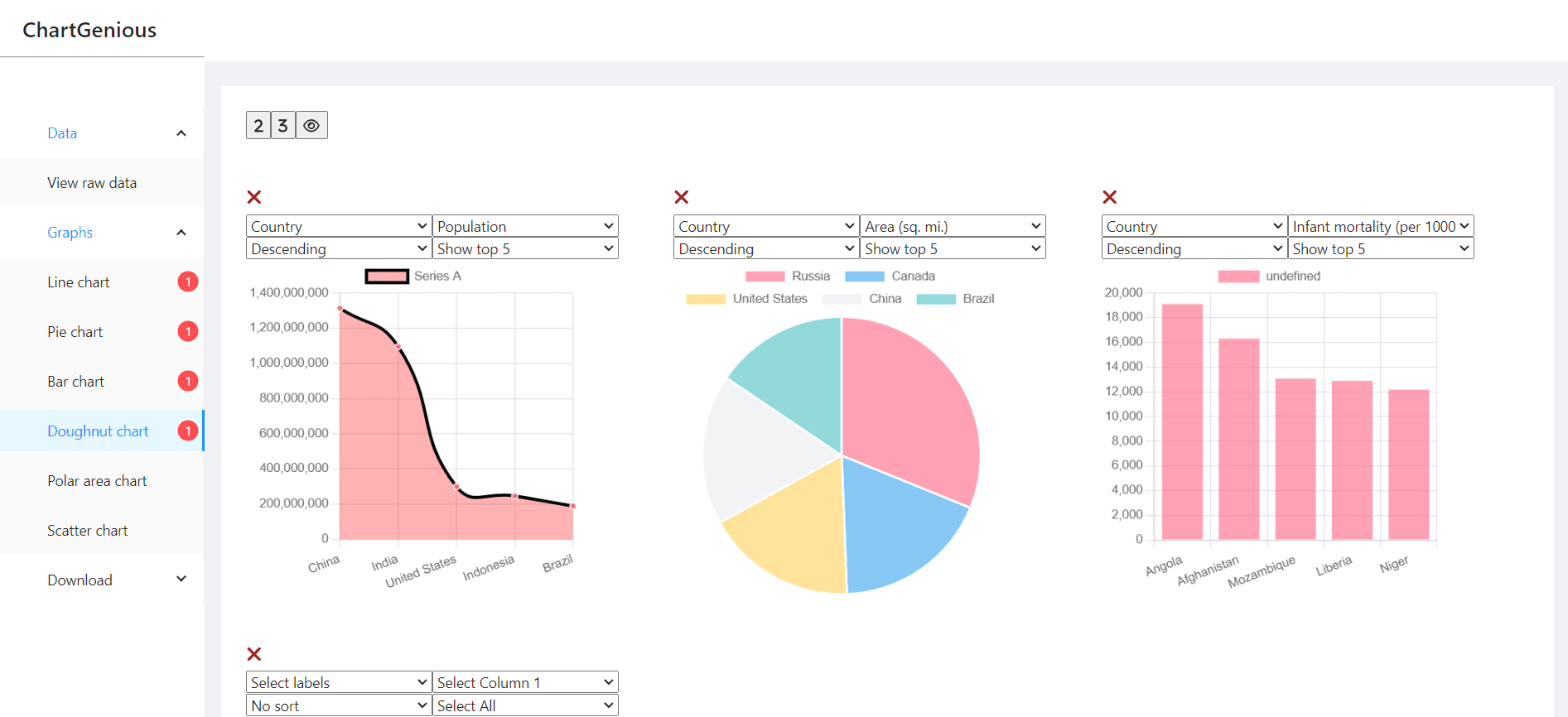
Task: Add a Bar chart from sidebar
Action: pos(102,382)
